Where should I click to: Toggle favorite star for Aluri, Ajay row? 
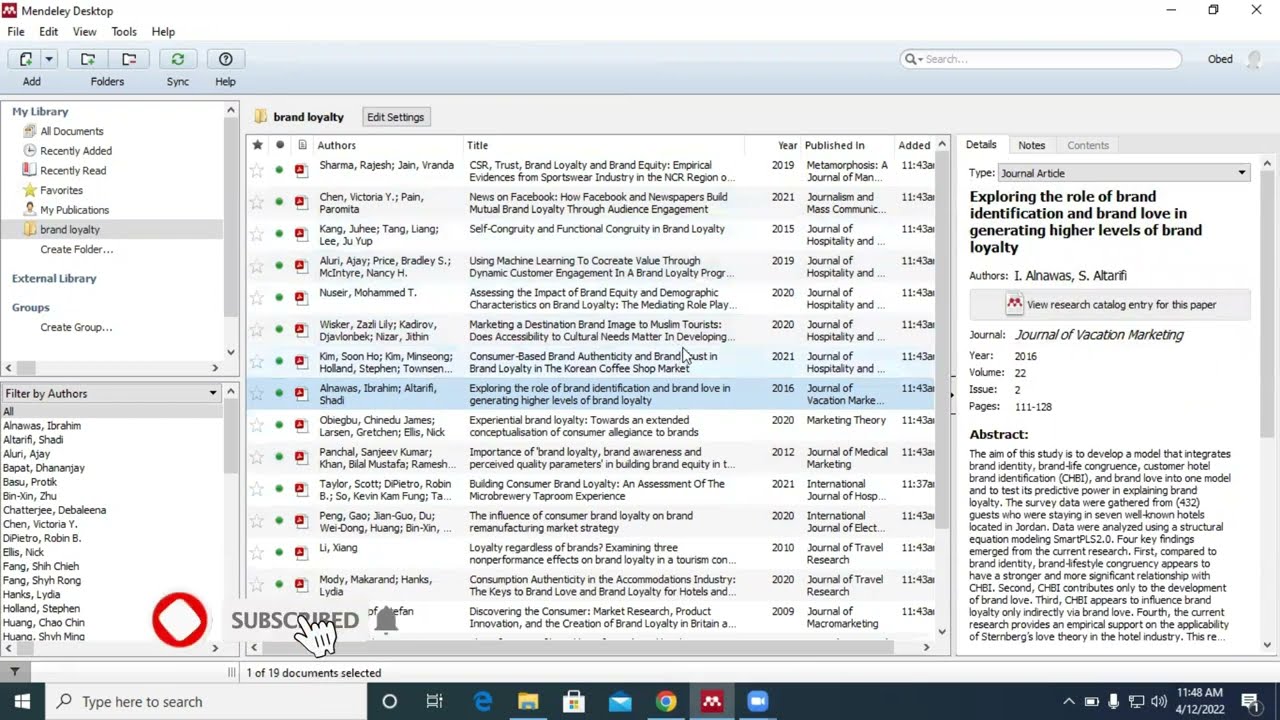257,266
